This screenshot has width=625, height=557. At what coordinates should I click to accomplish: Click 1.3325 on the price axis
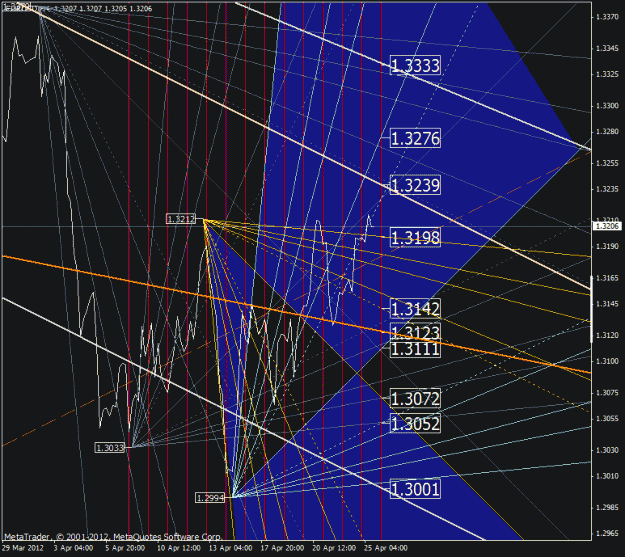point(607,74)
